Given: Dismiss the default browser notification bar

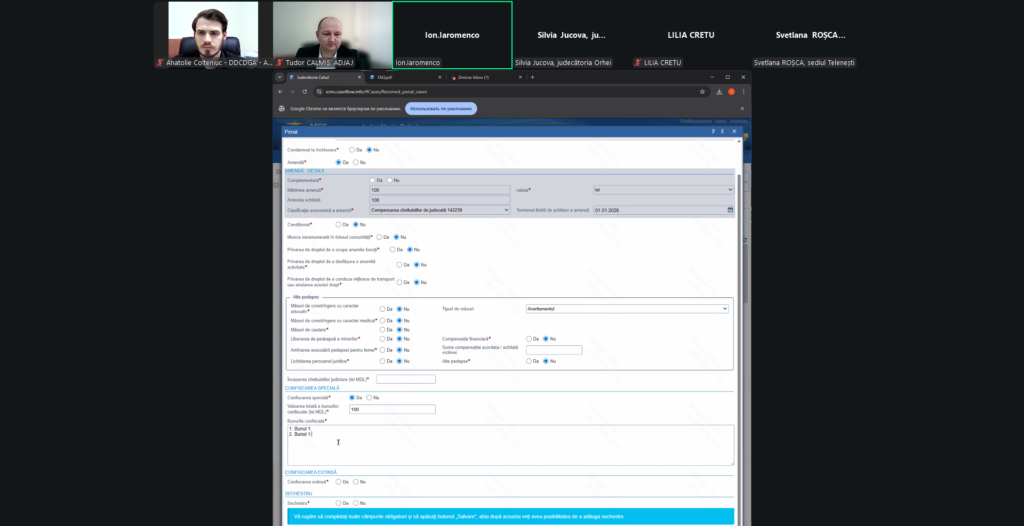Looking at the screenshot, I should tap(743, 108).
